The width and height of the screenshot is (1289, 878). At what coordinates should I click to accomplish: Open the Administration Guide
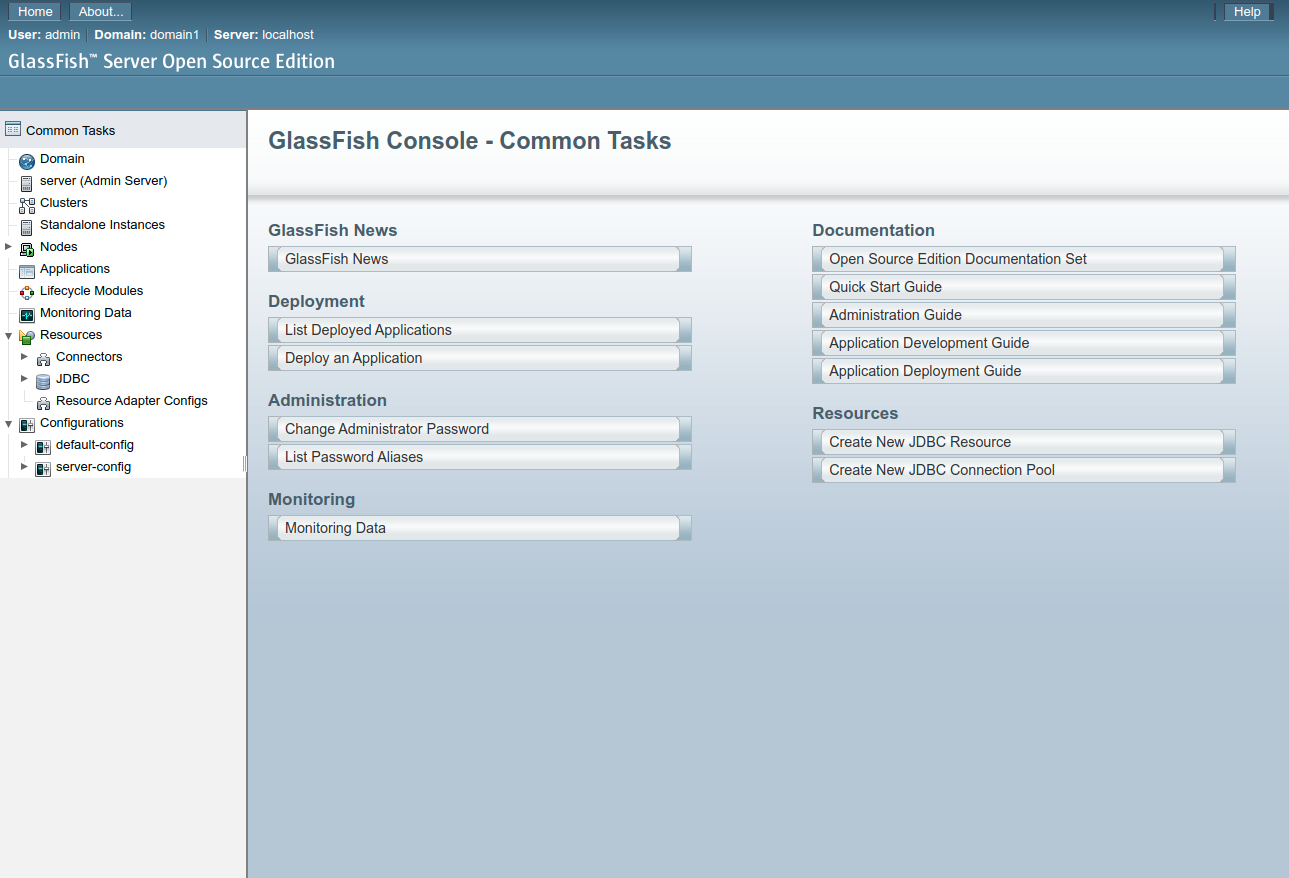coord(1024,315)
